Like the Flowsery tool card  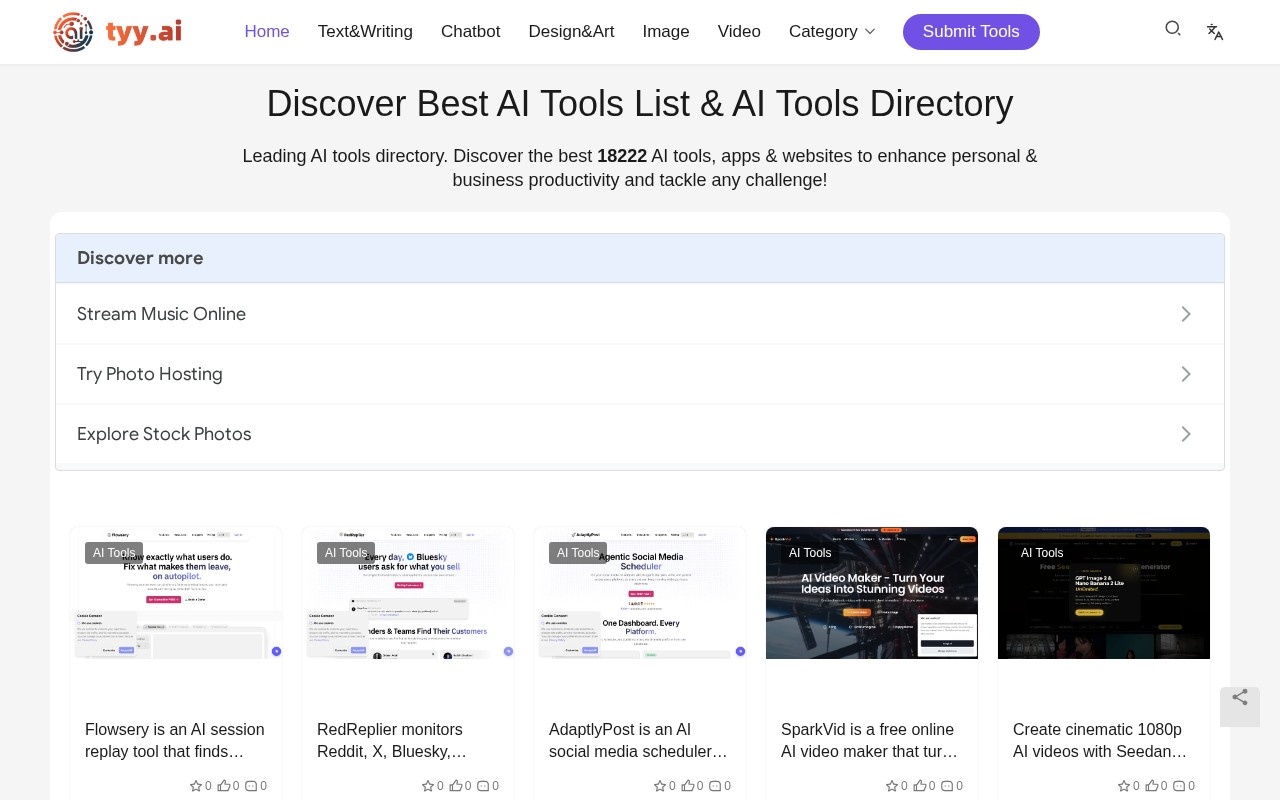223,786
